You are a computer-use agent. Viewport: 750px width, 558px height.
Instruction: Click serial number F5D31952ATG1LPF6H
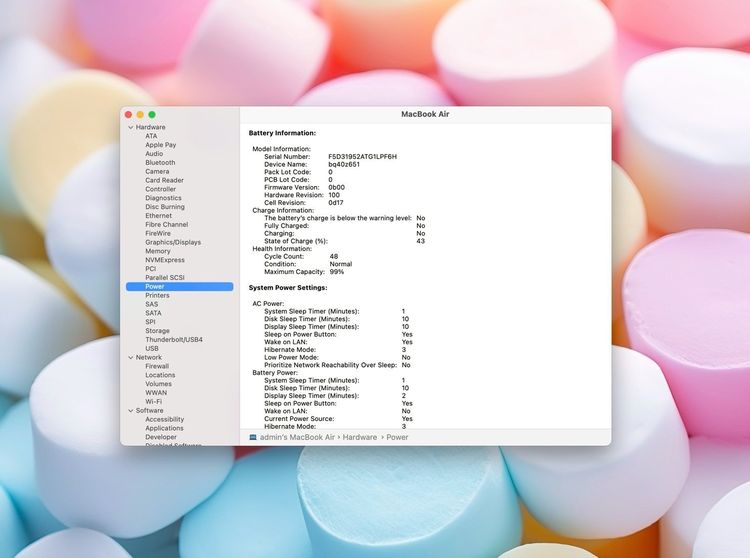[x=363, y=157]
